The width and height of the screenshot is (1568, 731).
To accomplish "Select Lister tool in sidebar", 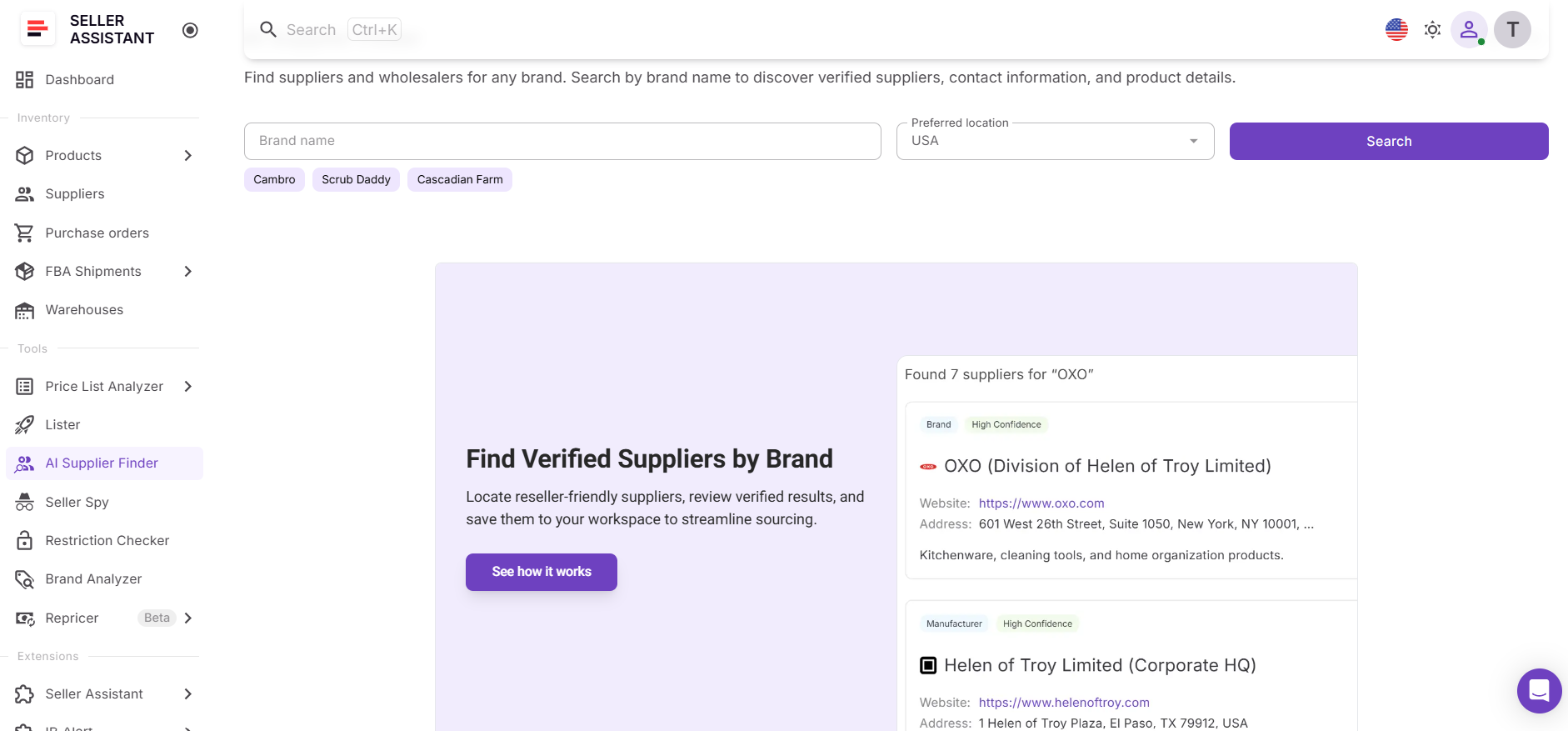I will click(x=104, y=424).
